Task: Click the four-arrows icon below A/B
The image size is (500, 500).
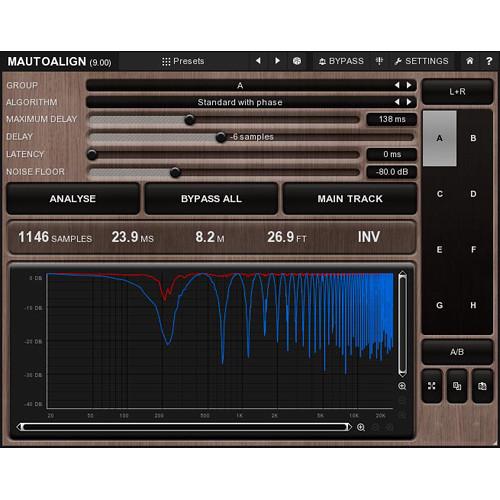Action: coord(432,386)
